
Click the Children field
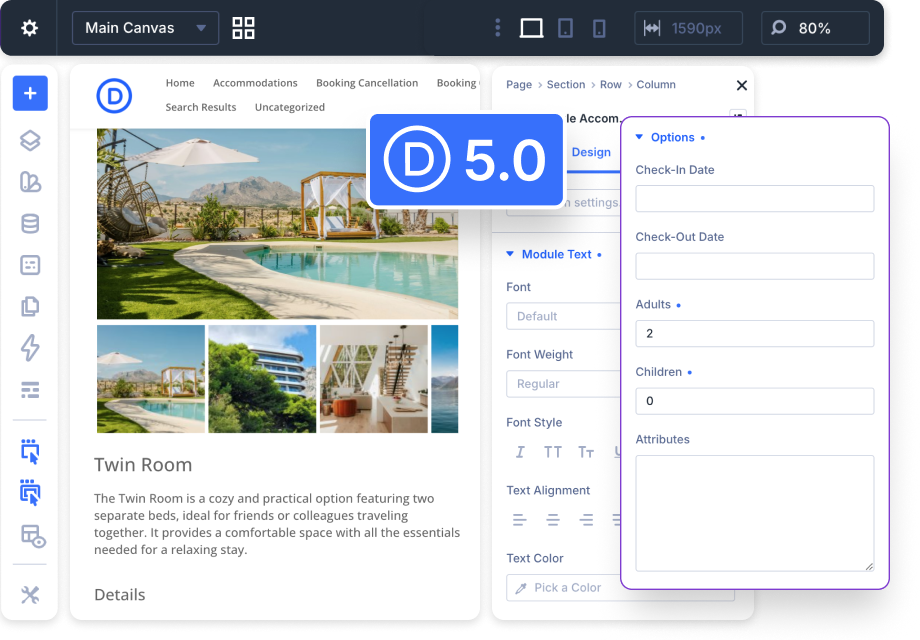[x=755, y=401]
